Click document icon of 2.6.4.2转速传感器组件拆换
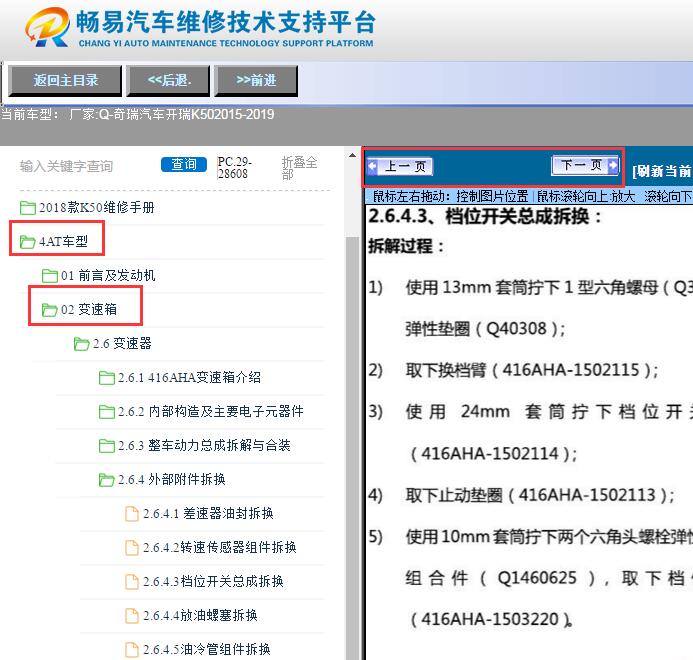Image resolution: width=693 pixels, height=660 pixels. tap(132, 548)
